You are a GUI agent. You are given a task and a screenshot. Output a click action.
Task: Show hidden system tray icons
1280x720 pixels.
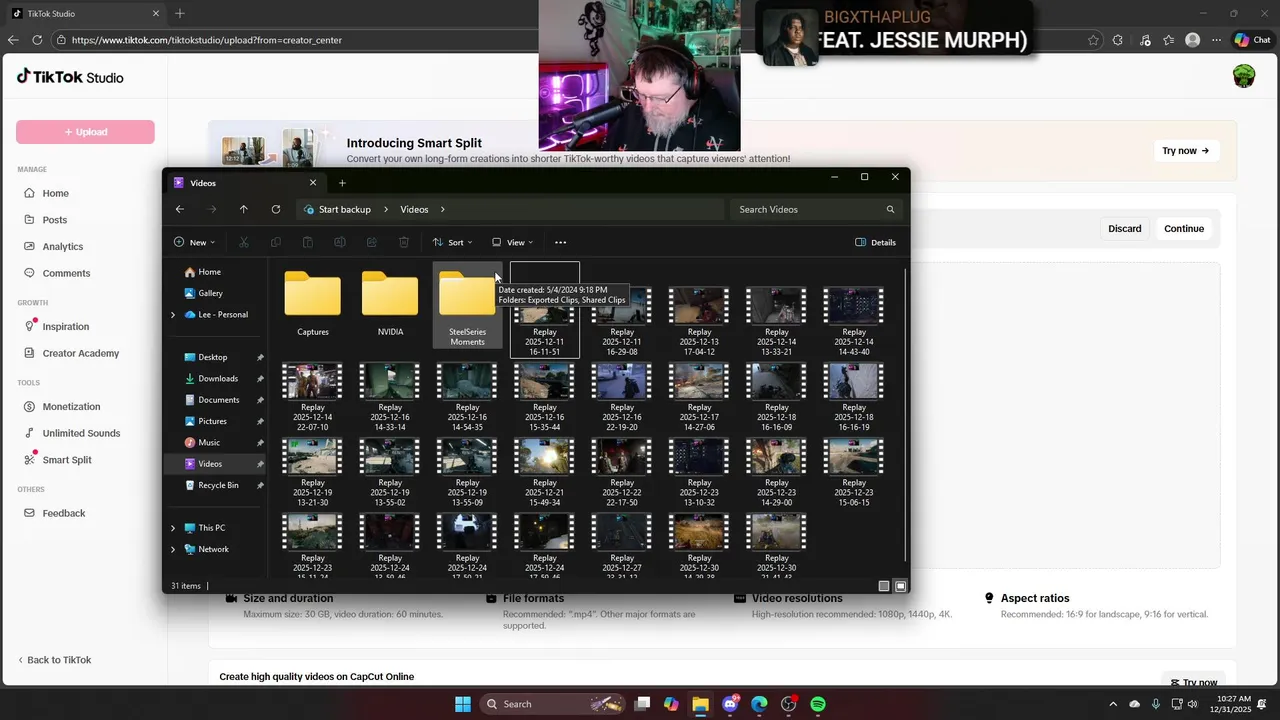(1113, 704)
